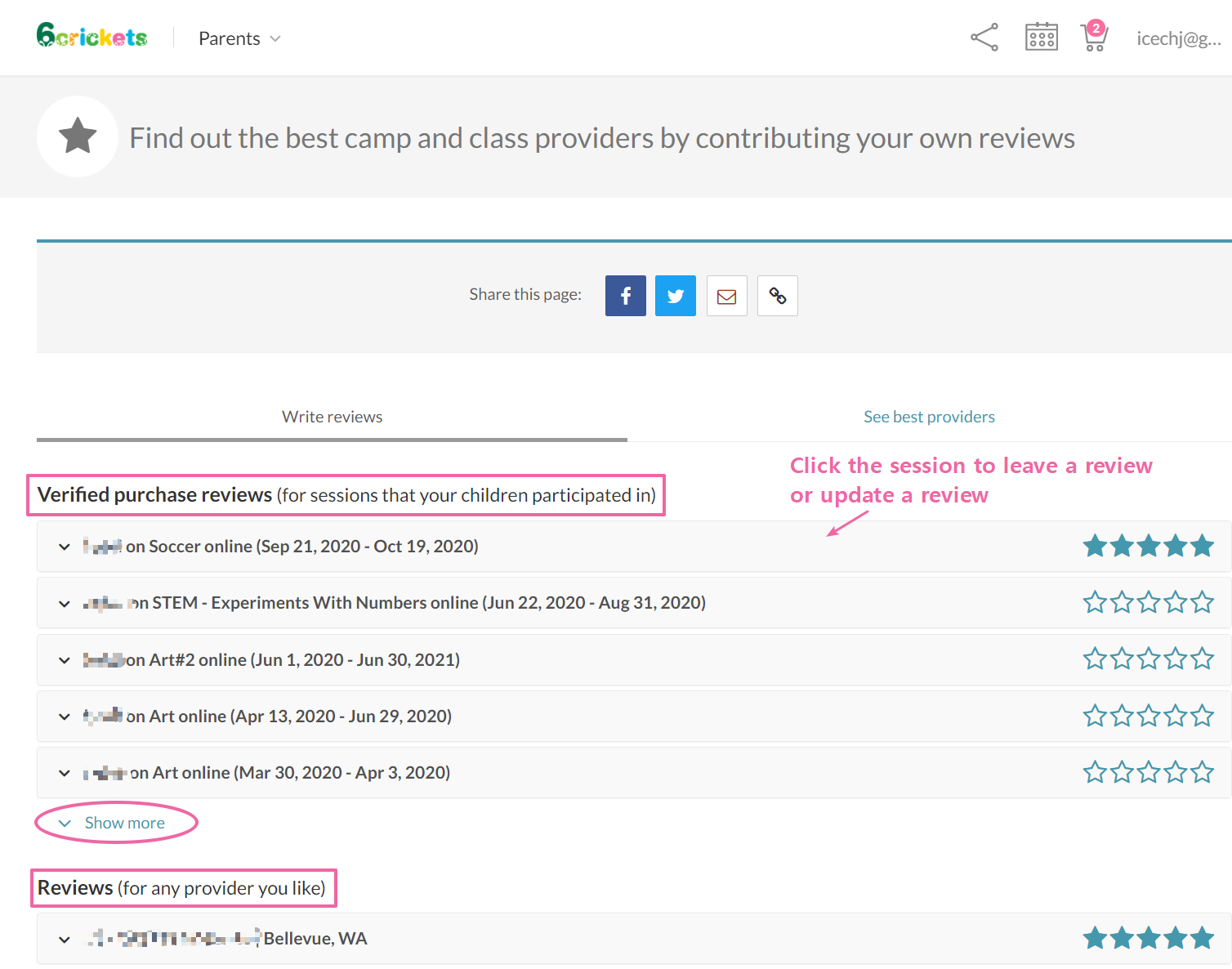The image size is (1232, 969).
Task: Share this page on Facebook
Action: tap(625, 296)
